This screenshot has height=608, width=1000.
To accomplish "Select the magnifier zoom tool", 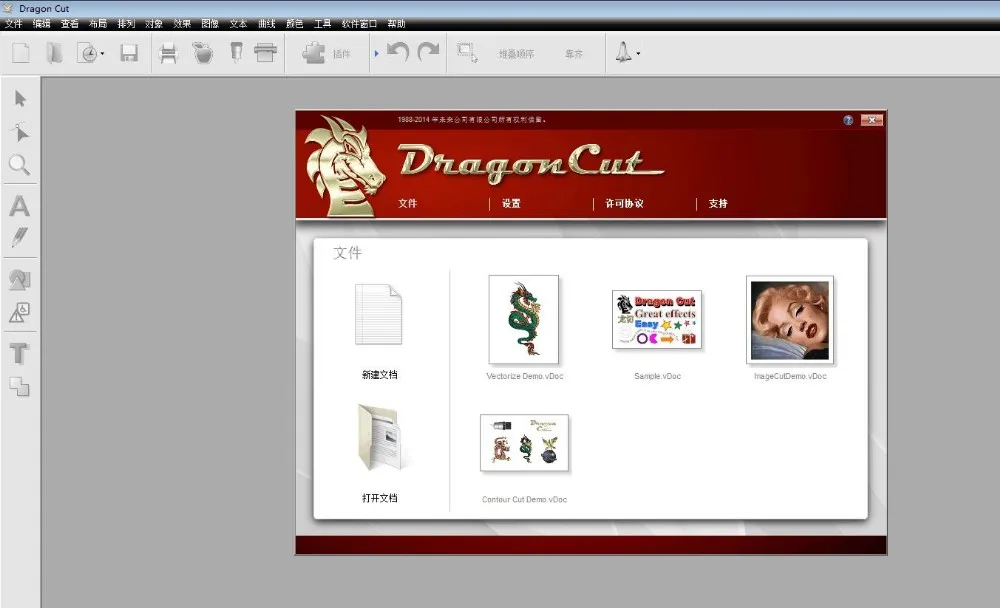I will [x=19, y=165].
